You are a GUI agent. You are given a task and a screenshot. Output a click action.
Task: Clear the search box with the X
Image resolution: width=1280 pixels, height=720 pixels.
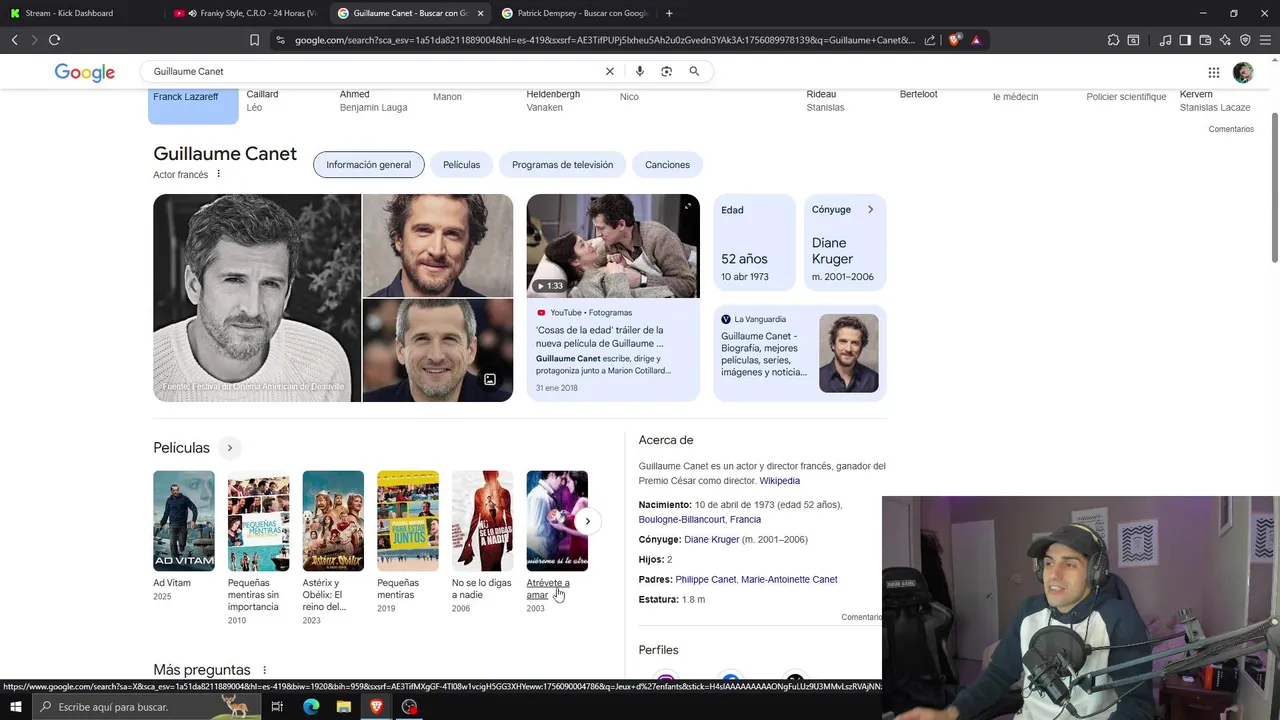pyautogui.click(x=610, y=71)
